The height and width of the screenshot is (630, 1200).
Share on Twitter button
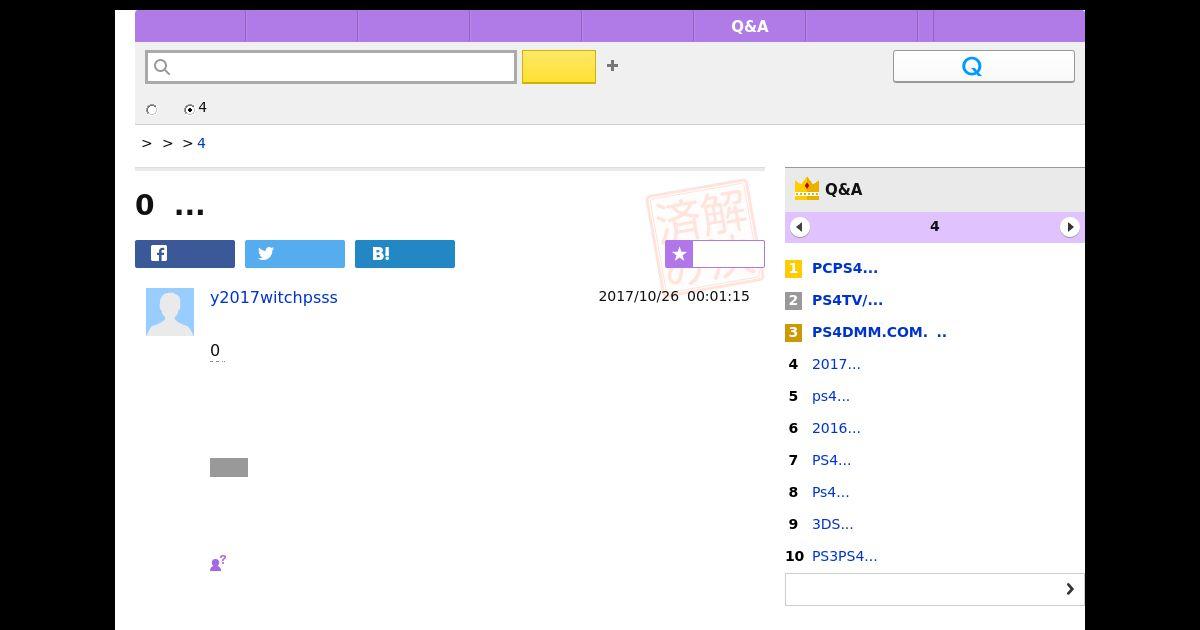coord(295,254)
